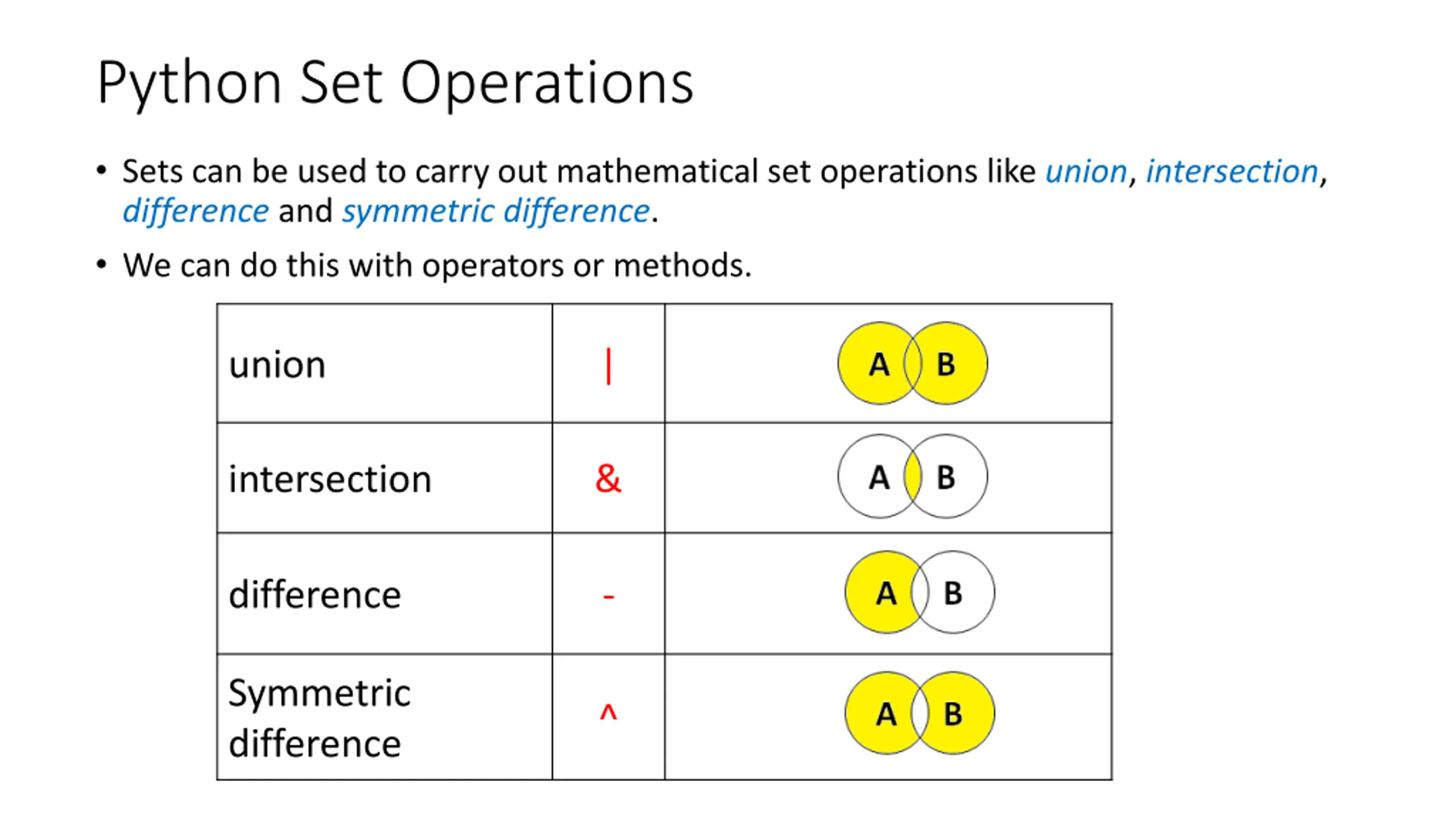Open the blue "difference" link
1456x819 pixels.
tap(196, 211)
